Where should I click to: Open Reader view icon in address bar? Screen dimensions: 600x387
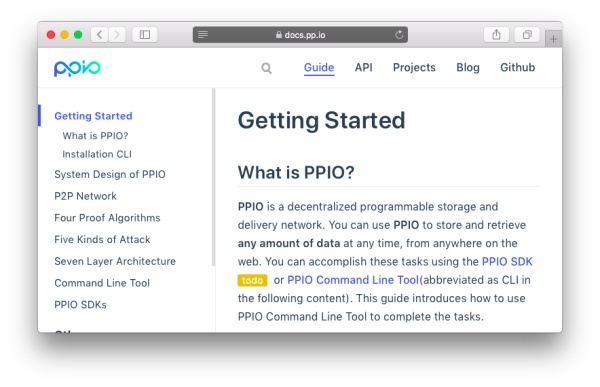[203, 35]
